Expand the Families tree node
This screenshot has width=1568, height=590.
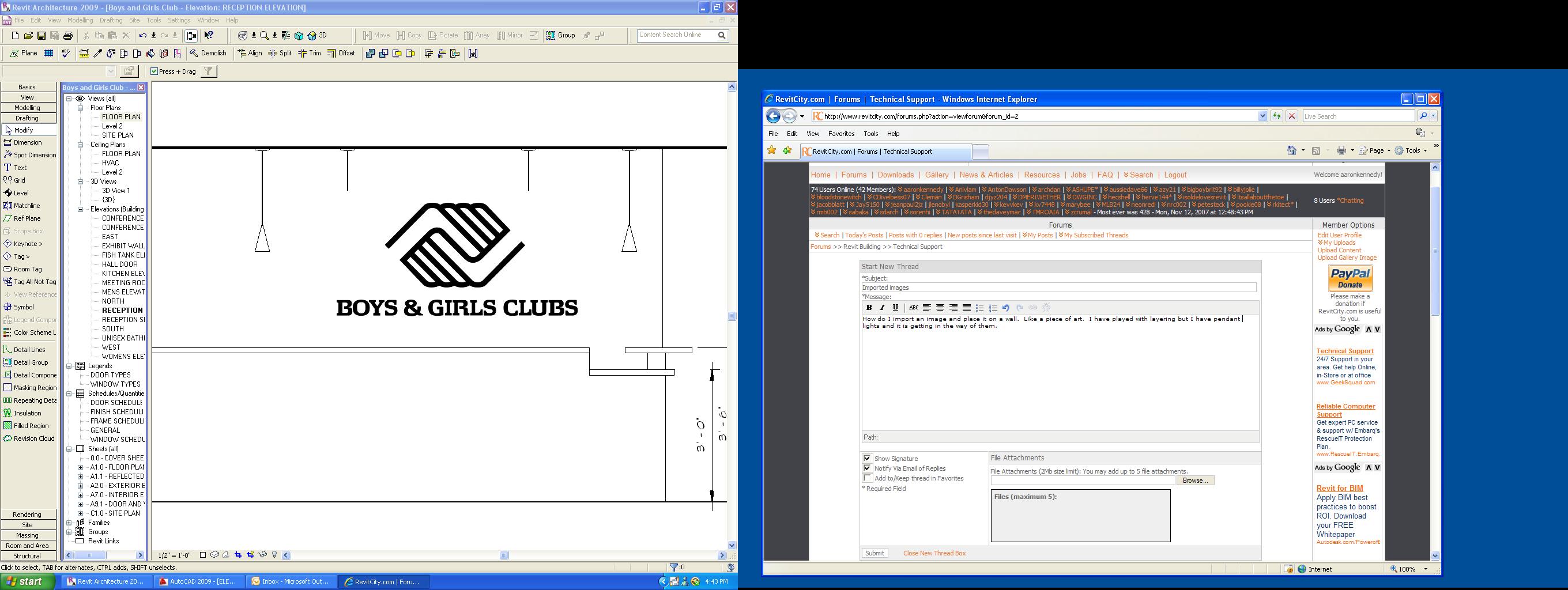point(69,523)
